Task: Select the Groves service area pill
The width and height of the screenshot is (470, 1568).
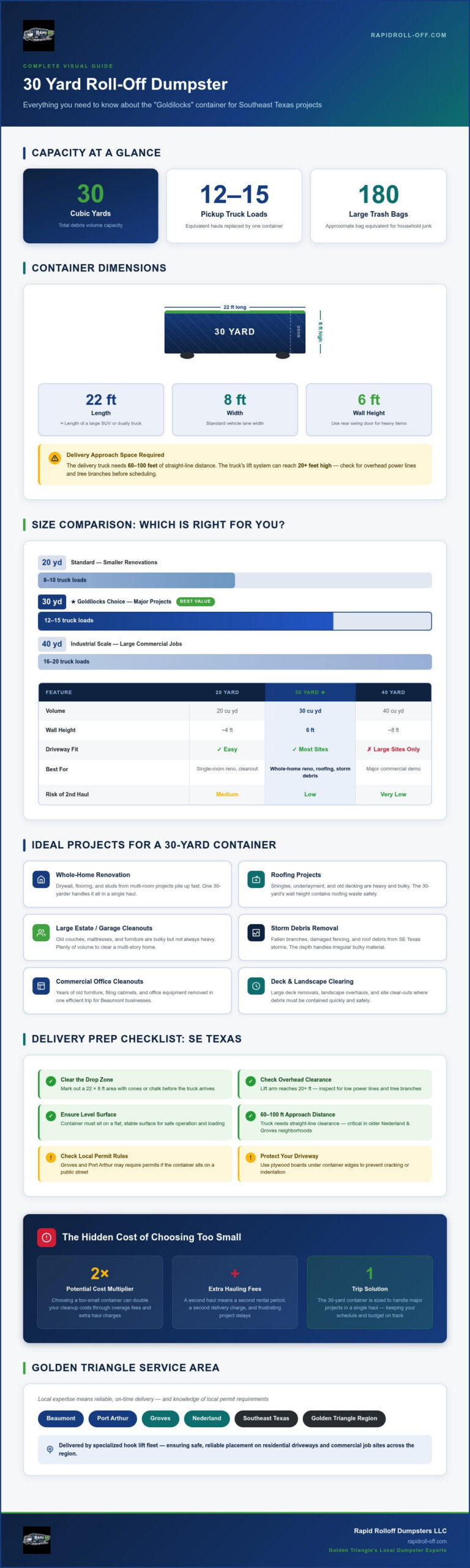Action: pyautogui.click(x=160, y=1418)
